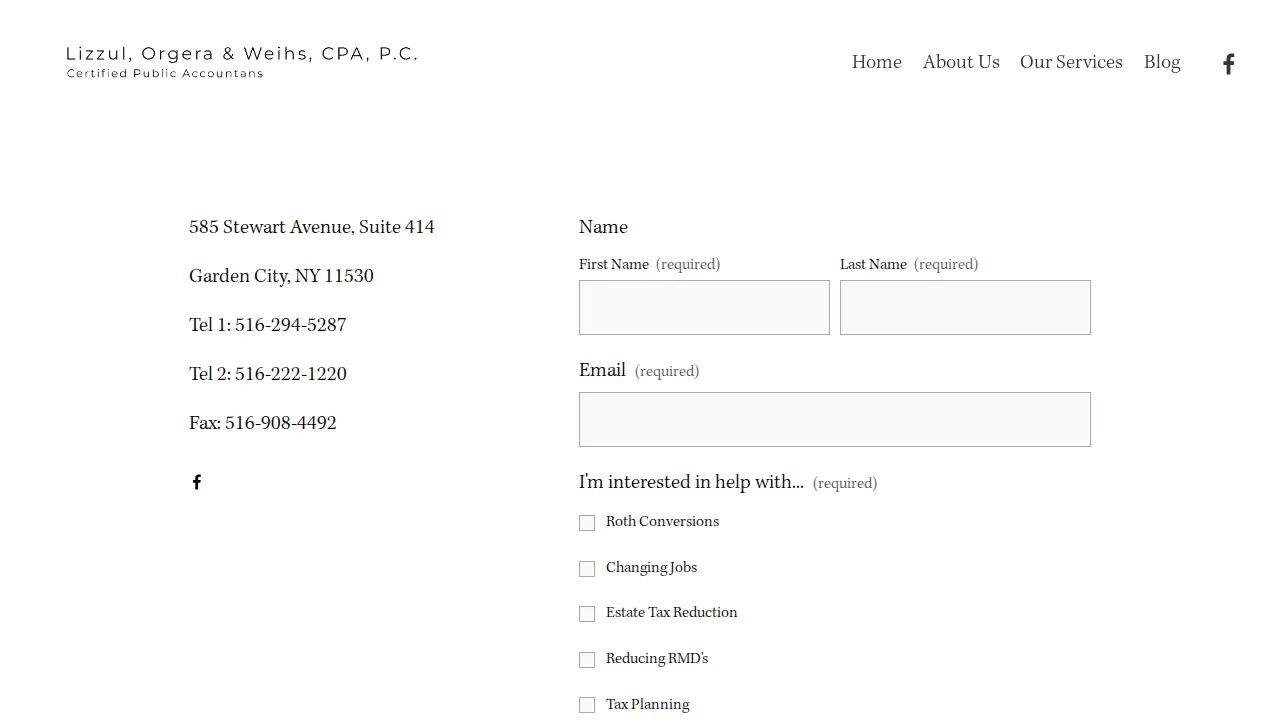Check the Roth Conversions checkbox

(587, 523)
